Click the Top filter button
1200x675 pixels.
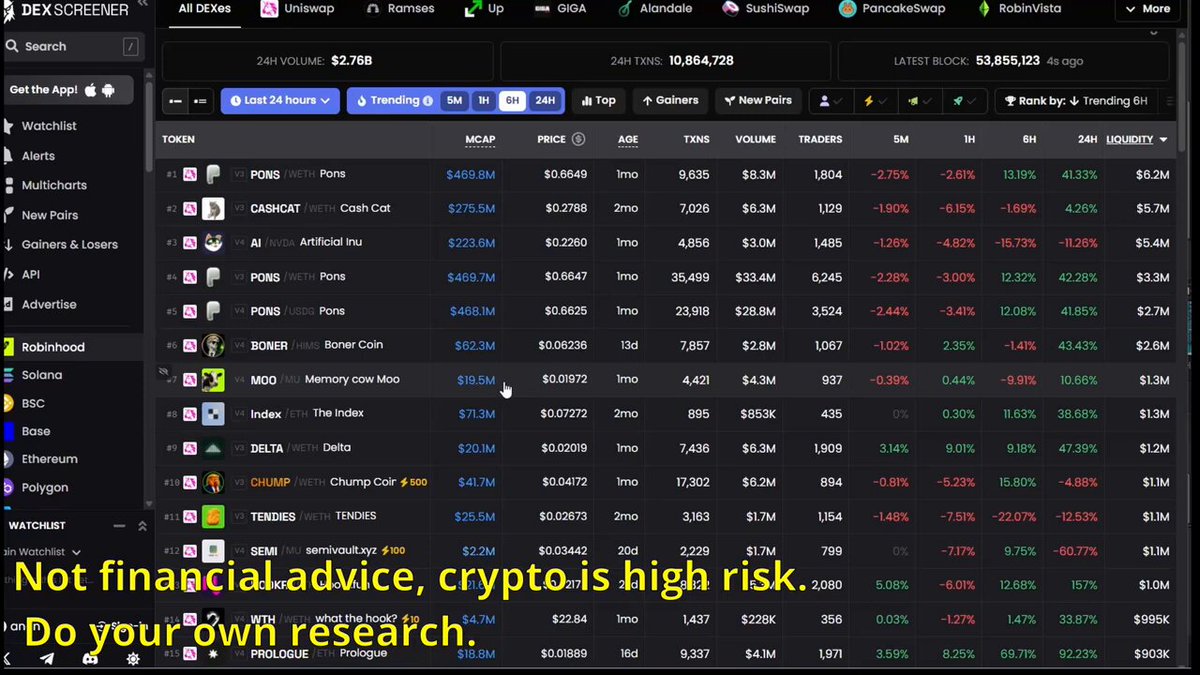click(x=598, y=101)
